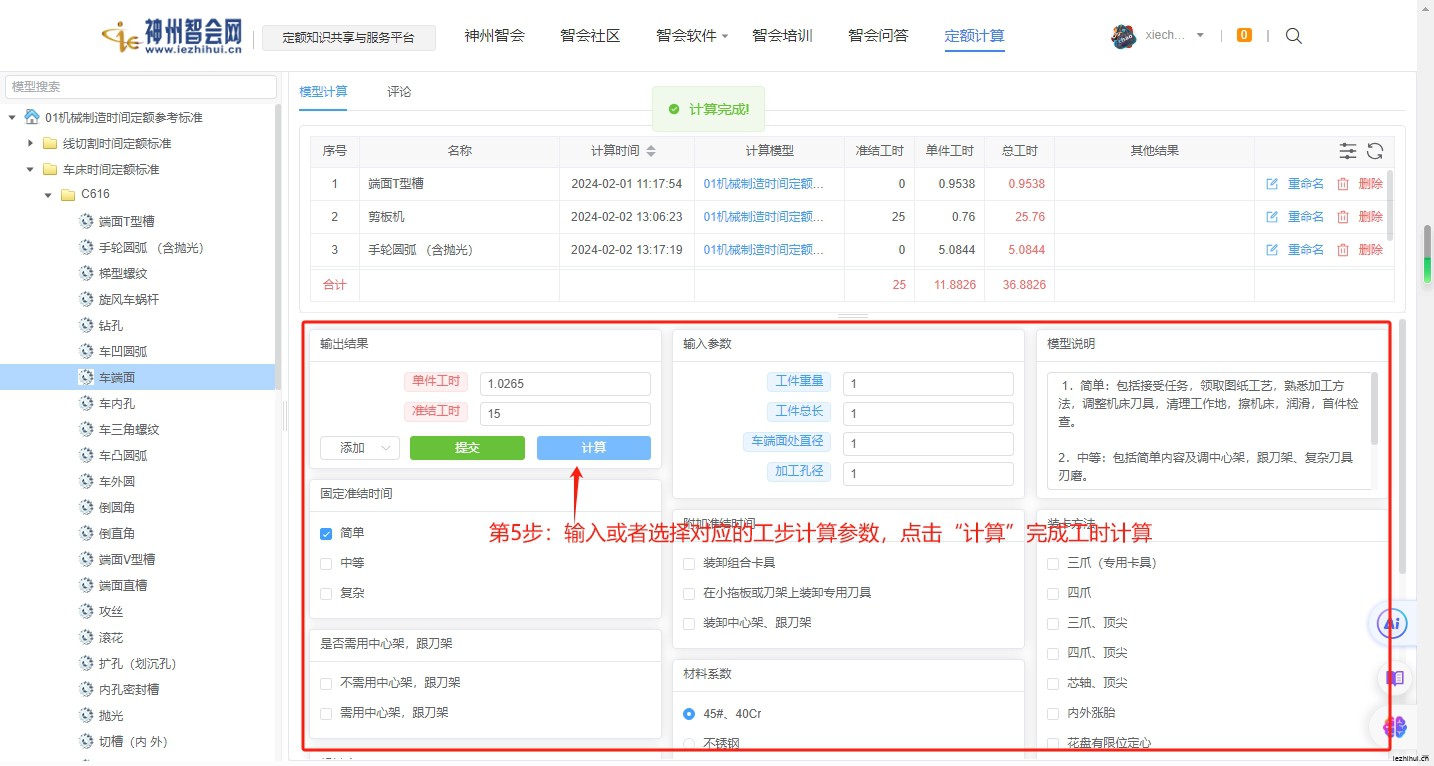Check 装卸中心架、跟刀架 checkbox
The image size is (1434, 766).
click(689, 624)
